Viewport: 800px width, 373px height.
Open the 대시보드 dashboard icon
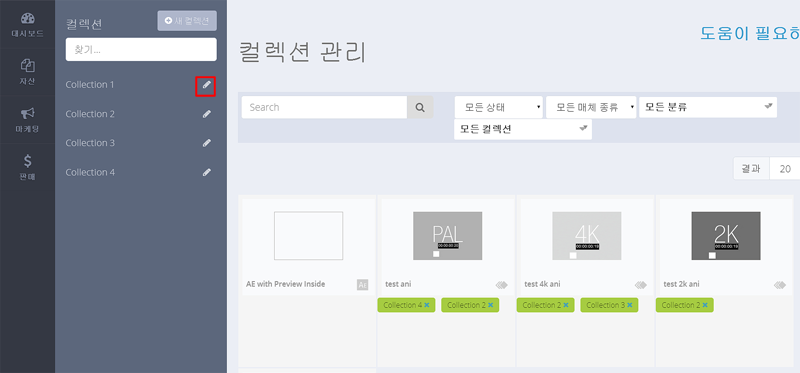click(x=28, y=19)
